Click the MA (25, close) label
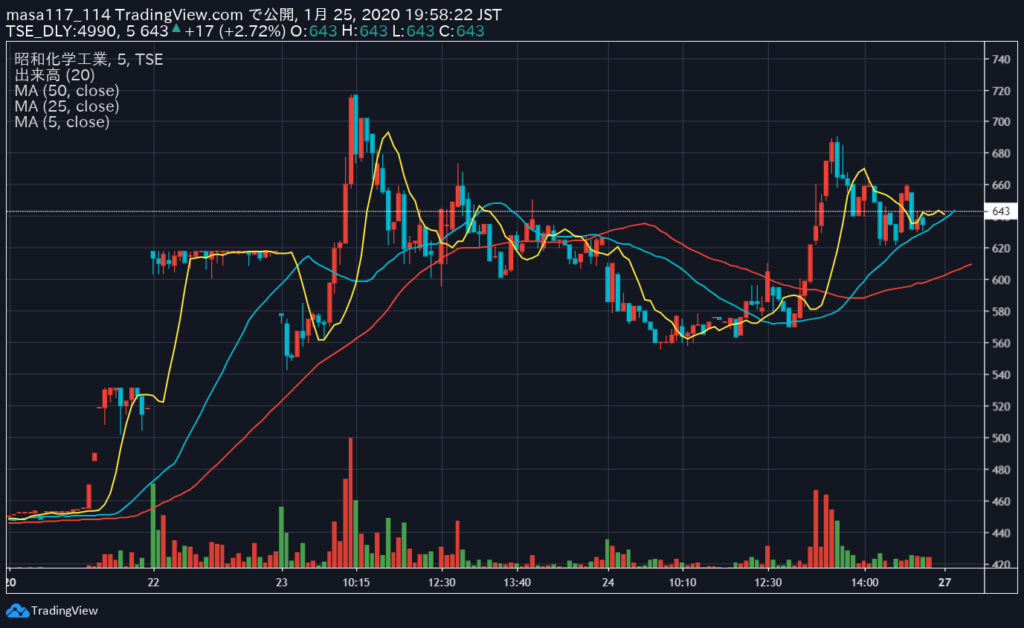The image size is (1024, 628). (x=67, y=106)
